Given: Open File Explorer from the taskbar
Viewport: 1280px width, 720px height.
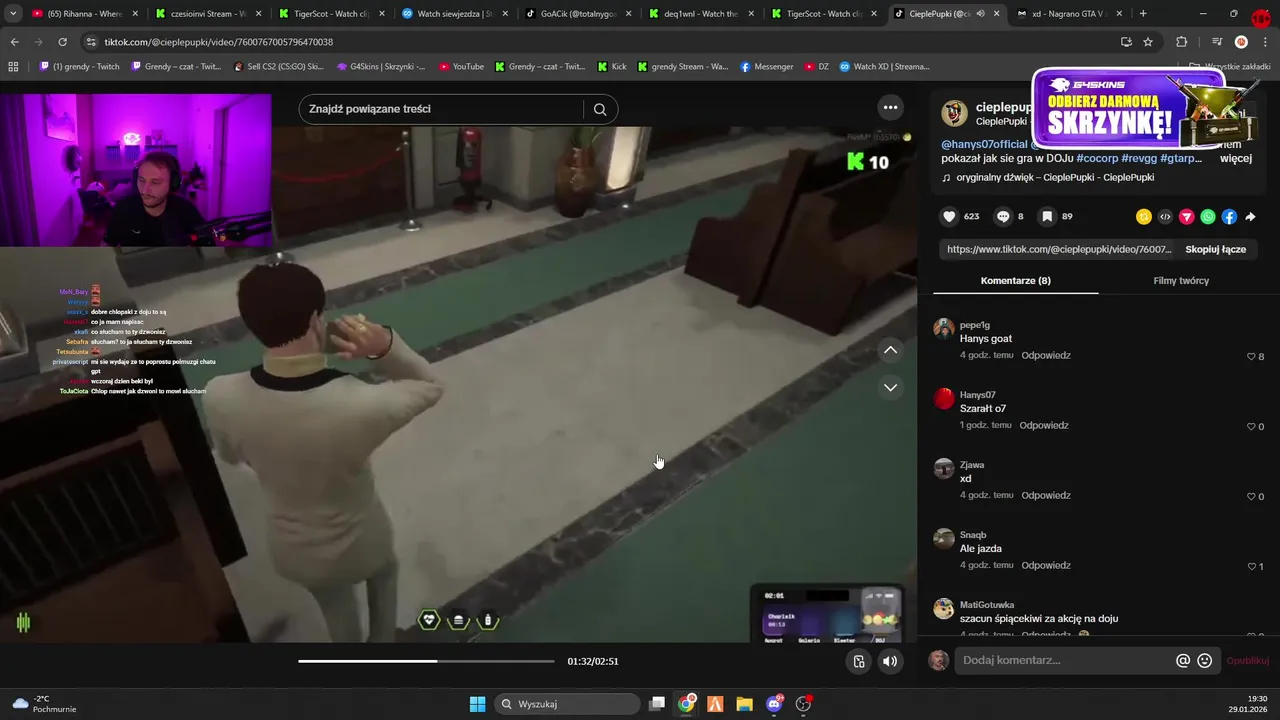Looking at the screenshot, I should 744,704.
